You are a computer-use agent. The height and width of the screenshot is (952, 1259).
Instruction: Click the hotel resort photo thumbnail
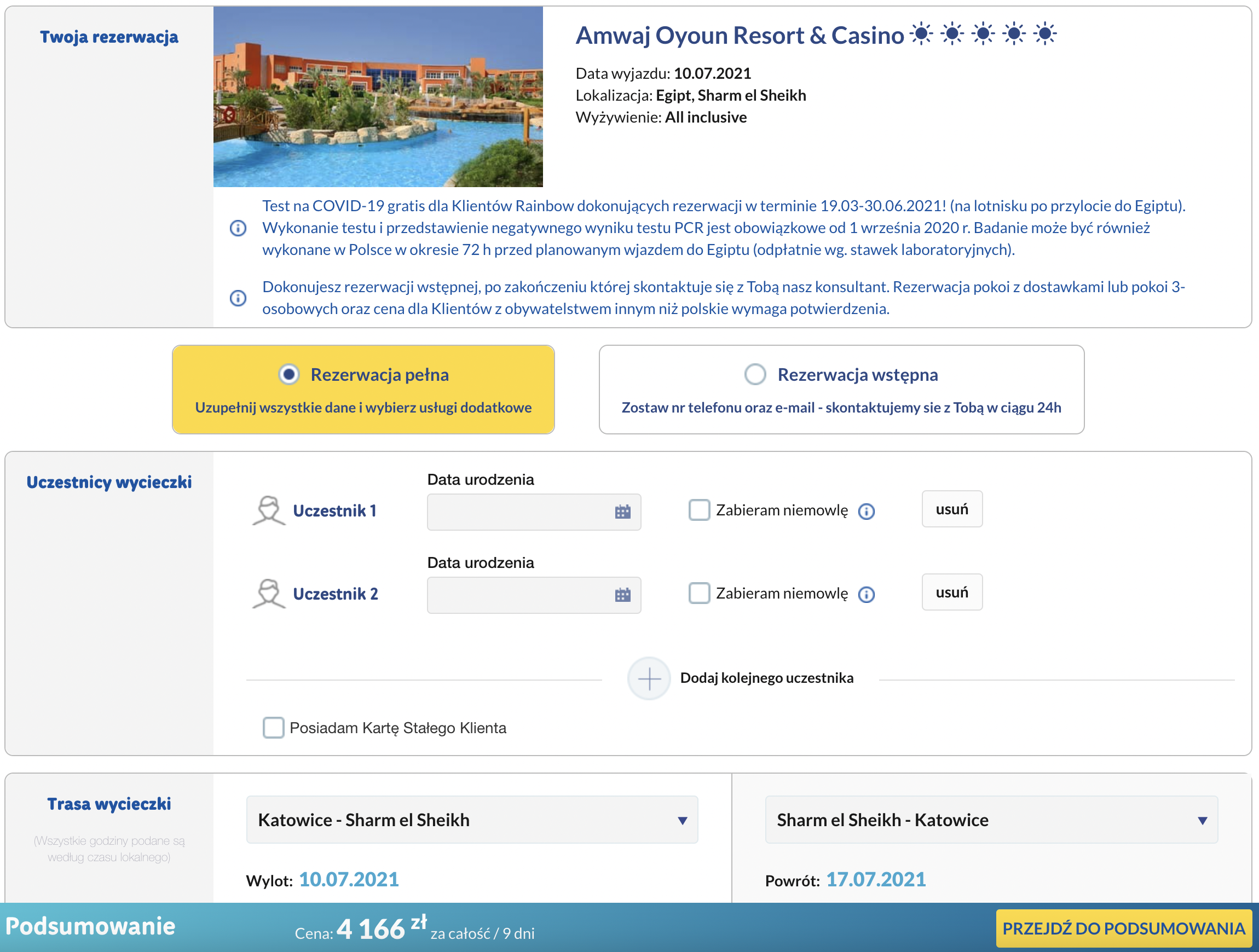coord(378,97)
